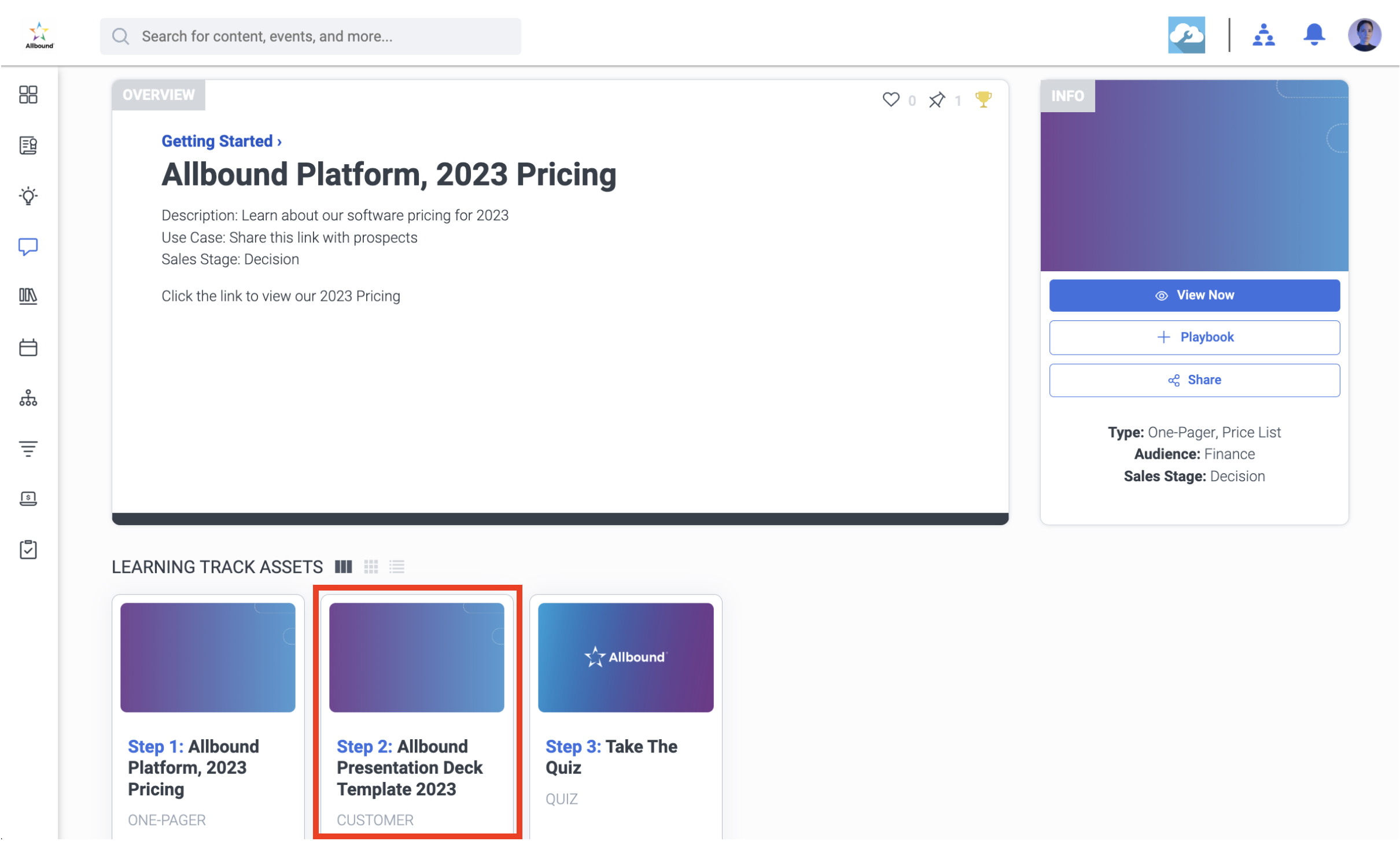Click the OVERVIEW tab label
The height and width of the screenshot is (841, 1400).
[x=159, y=95]
